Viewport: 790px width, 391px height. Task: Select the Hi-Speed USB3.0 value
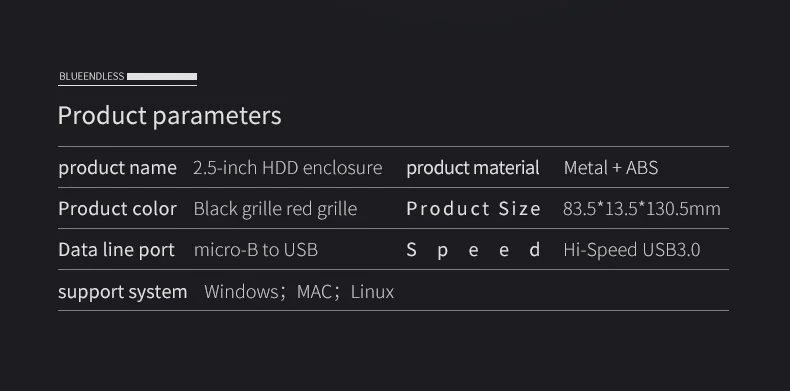(x=632, y=250)
